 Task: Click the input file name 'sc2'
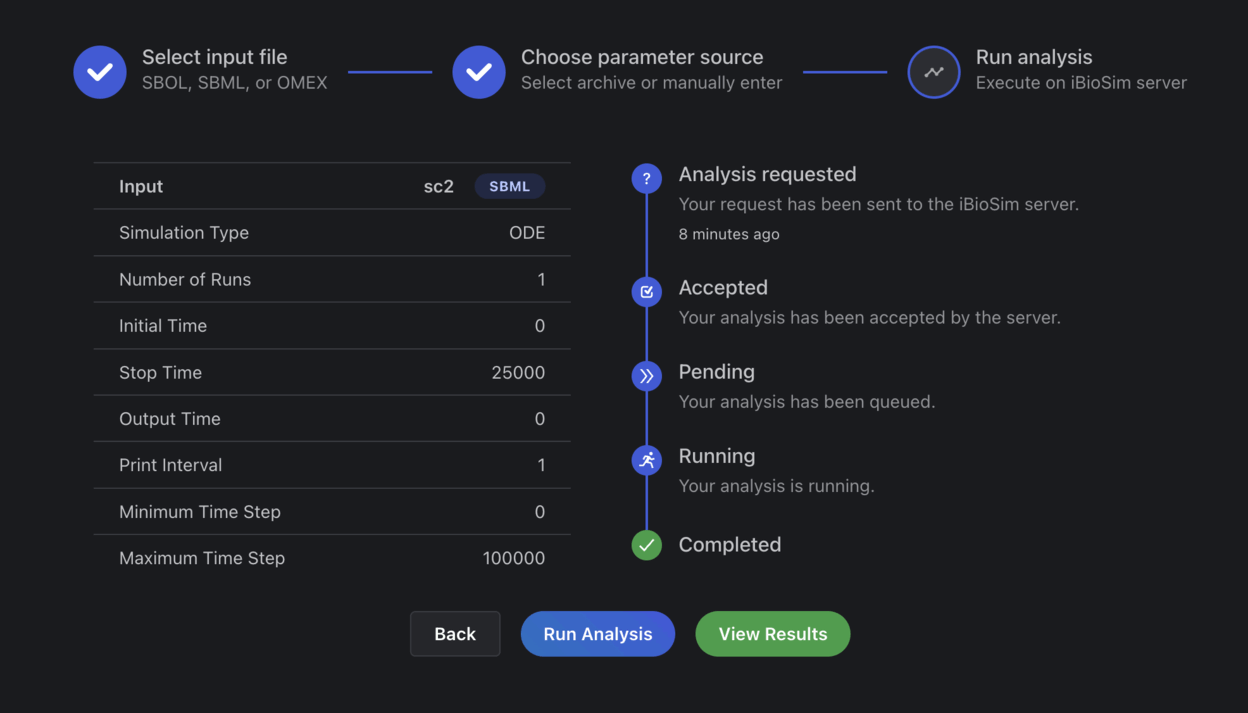[439, 186]
